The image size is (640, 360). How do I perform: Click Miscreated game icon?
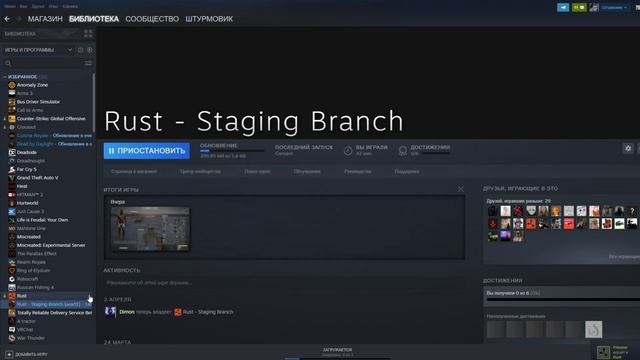click(x=12, y=237)
